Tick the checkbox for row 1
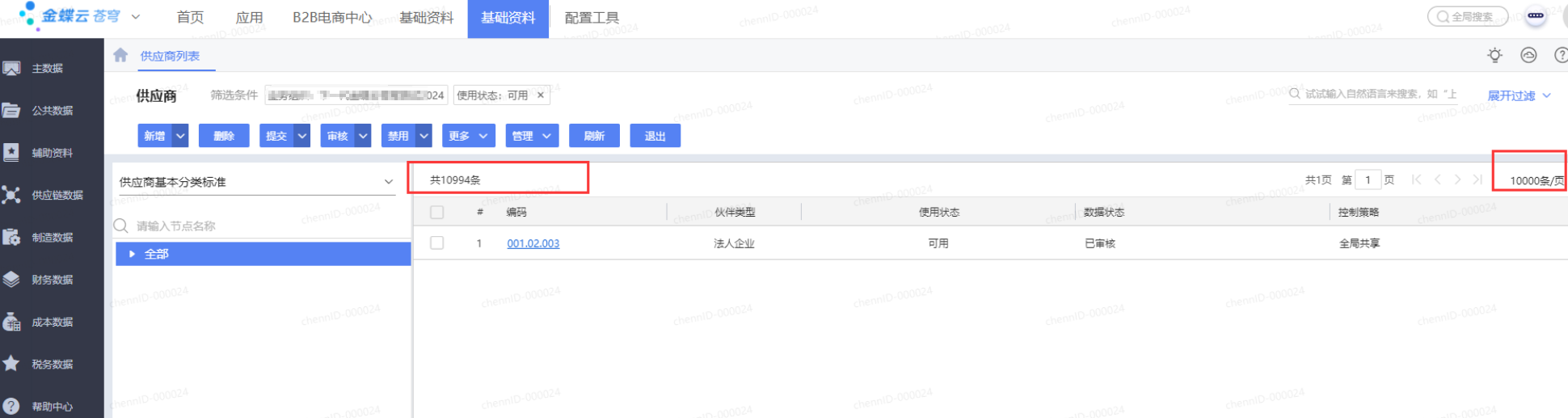 [437, 243]
